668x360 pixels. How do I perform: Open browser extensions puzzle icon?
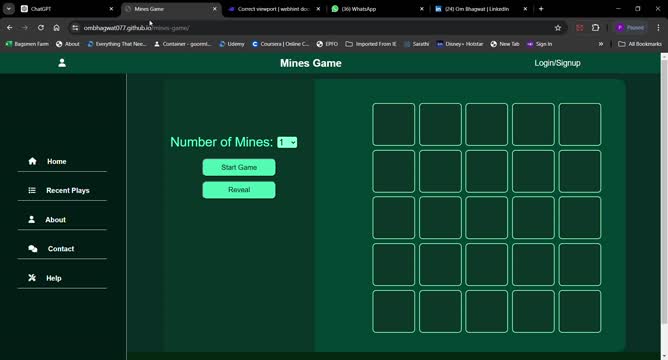(x=595, y=28)
